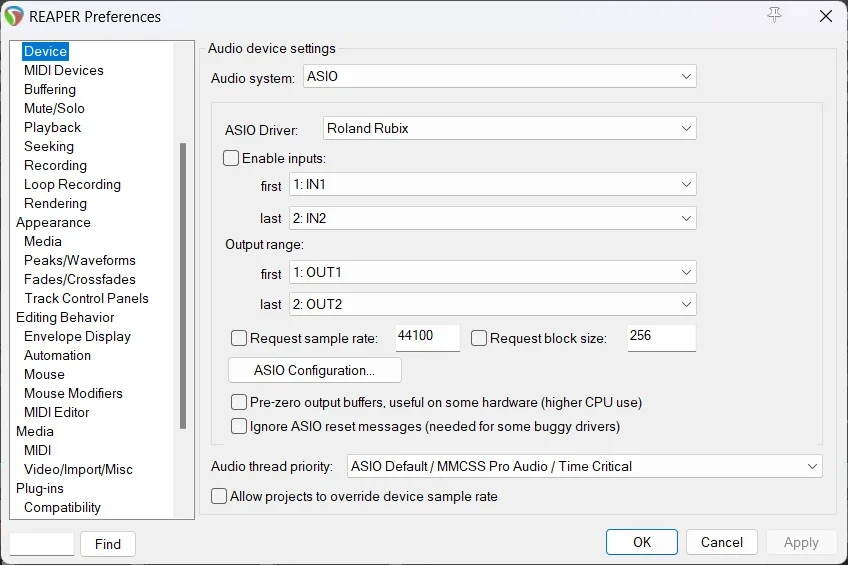The image size is (850, 566).
Task: Click the pin icon in title bar
Action: pos(774,15)
